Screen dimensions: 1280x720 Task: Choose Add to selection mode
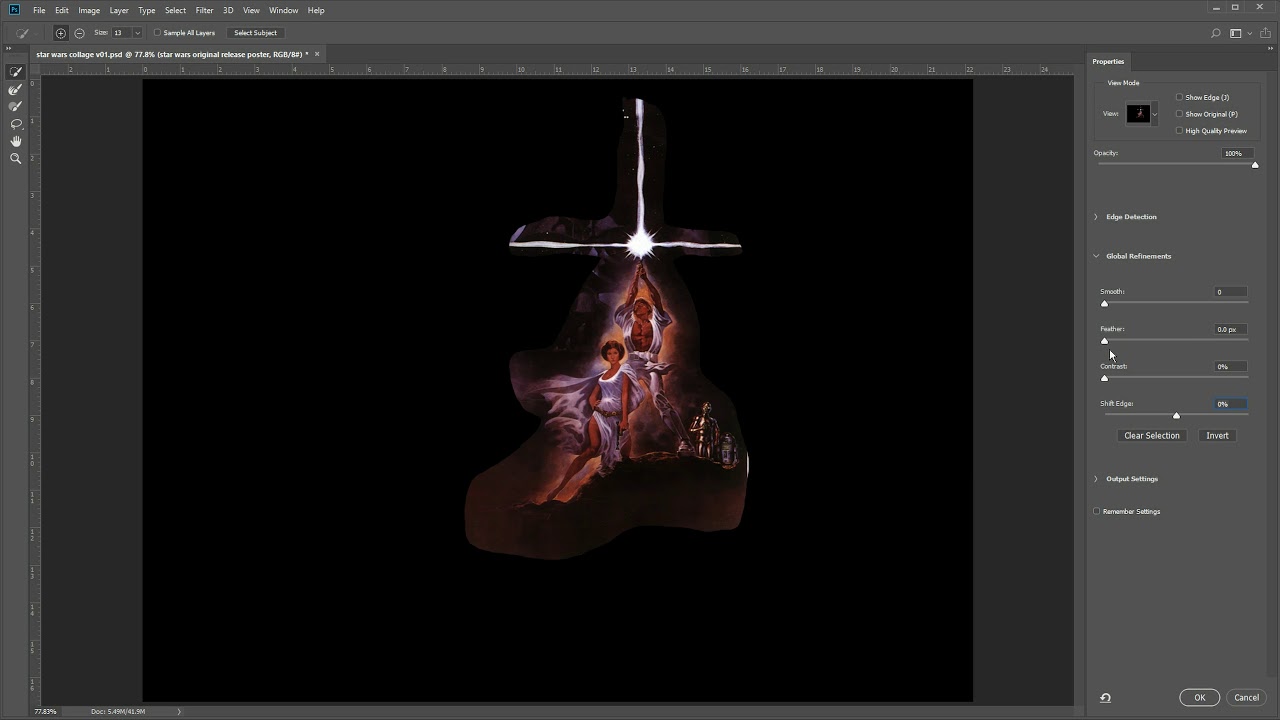pos(61,33)
